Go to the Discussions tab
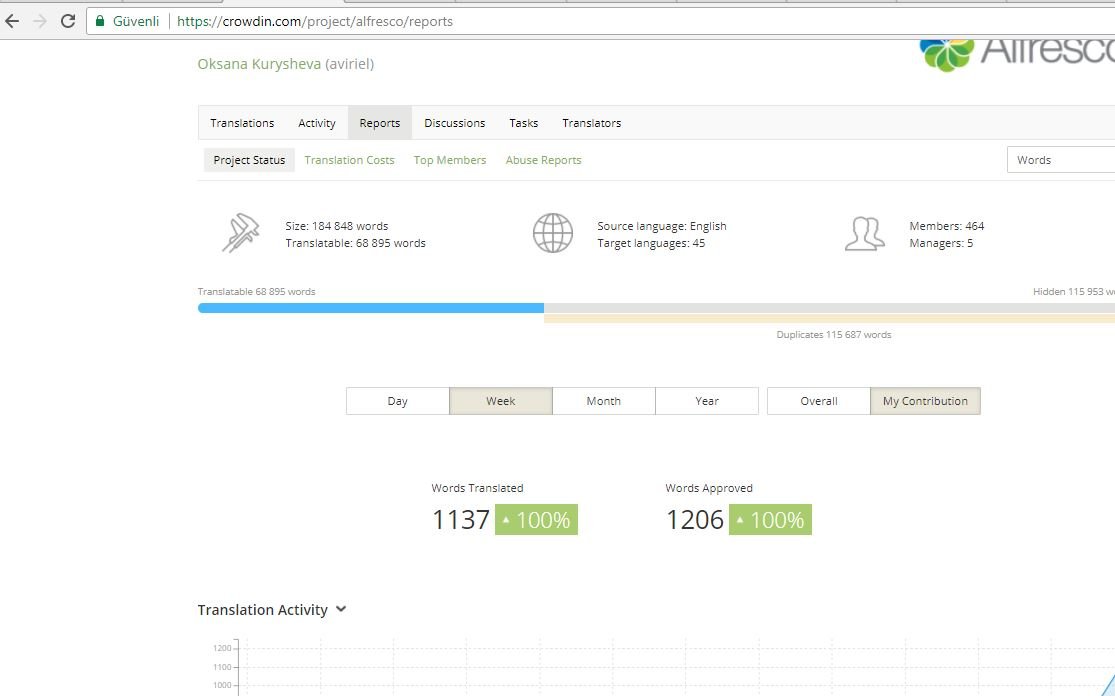 click(x=454, y=123)
